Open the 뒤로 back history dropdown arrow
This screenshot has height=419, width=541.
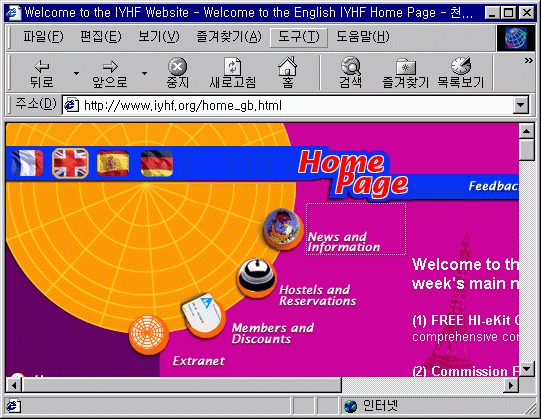76,73
